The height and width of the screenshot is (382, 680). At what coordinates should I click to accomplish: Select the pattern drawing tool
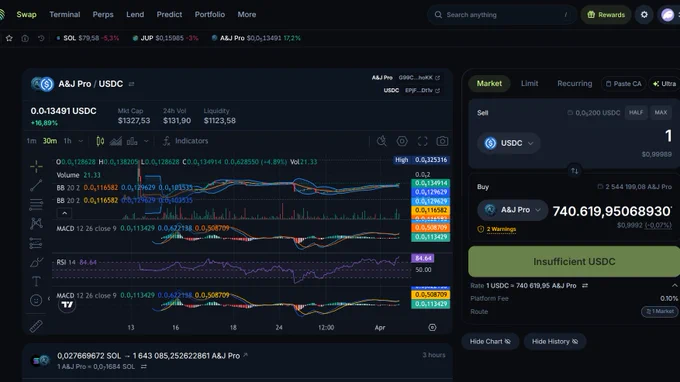click(x=36, y=223)
